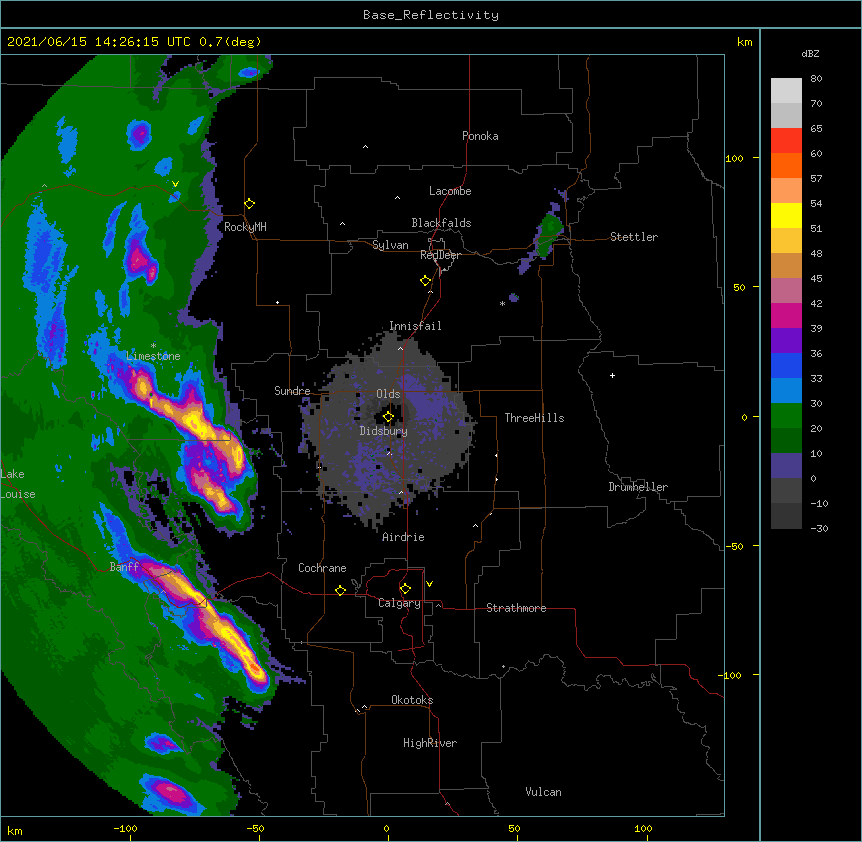Click the 54 dBZ yellow legend swatch
The width and height of the screenshot is (862, 842).
[786, 215]
